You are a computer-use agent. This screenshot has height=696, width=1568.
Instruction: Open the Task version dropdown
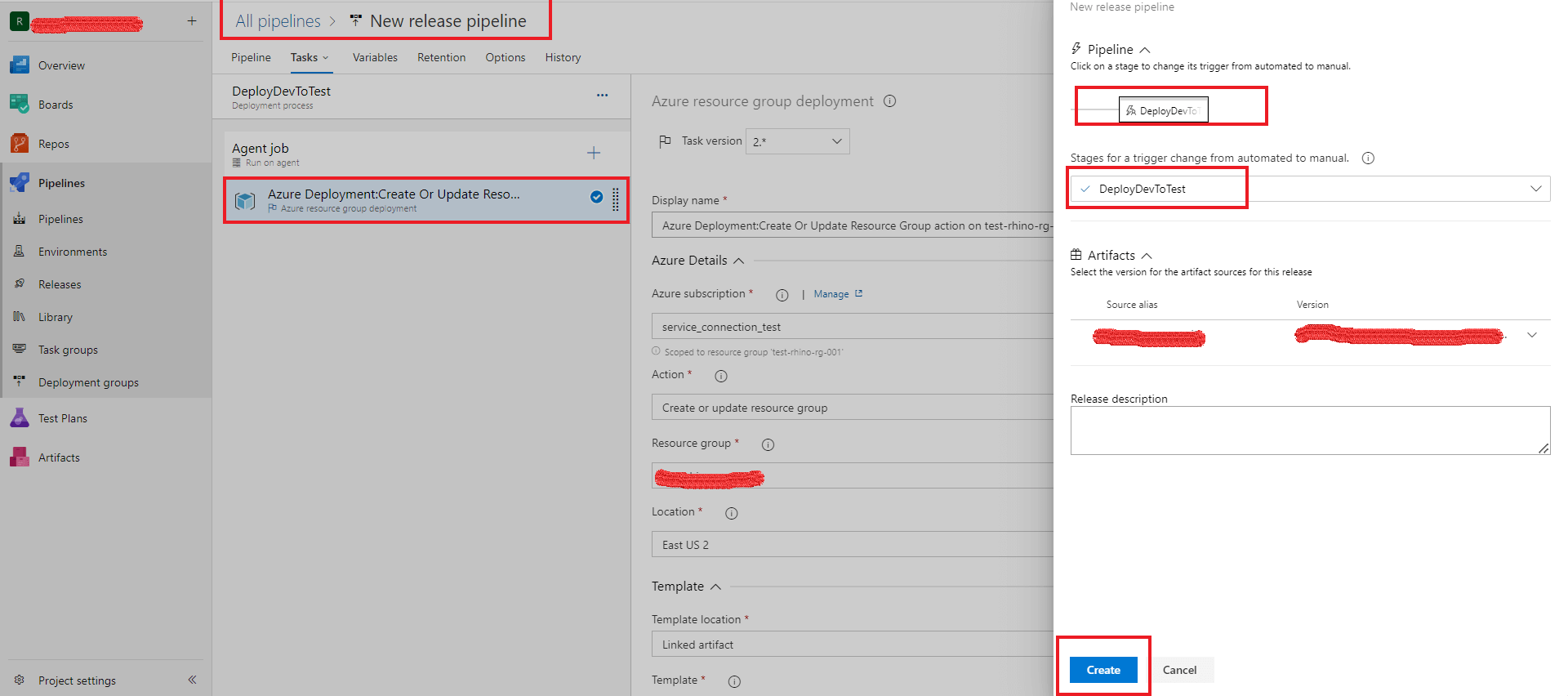[797, 141]
